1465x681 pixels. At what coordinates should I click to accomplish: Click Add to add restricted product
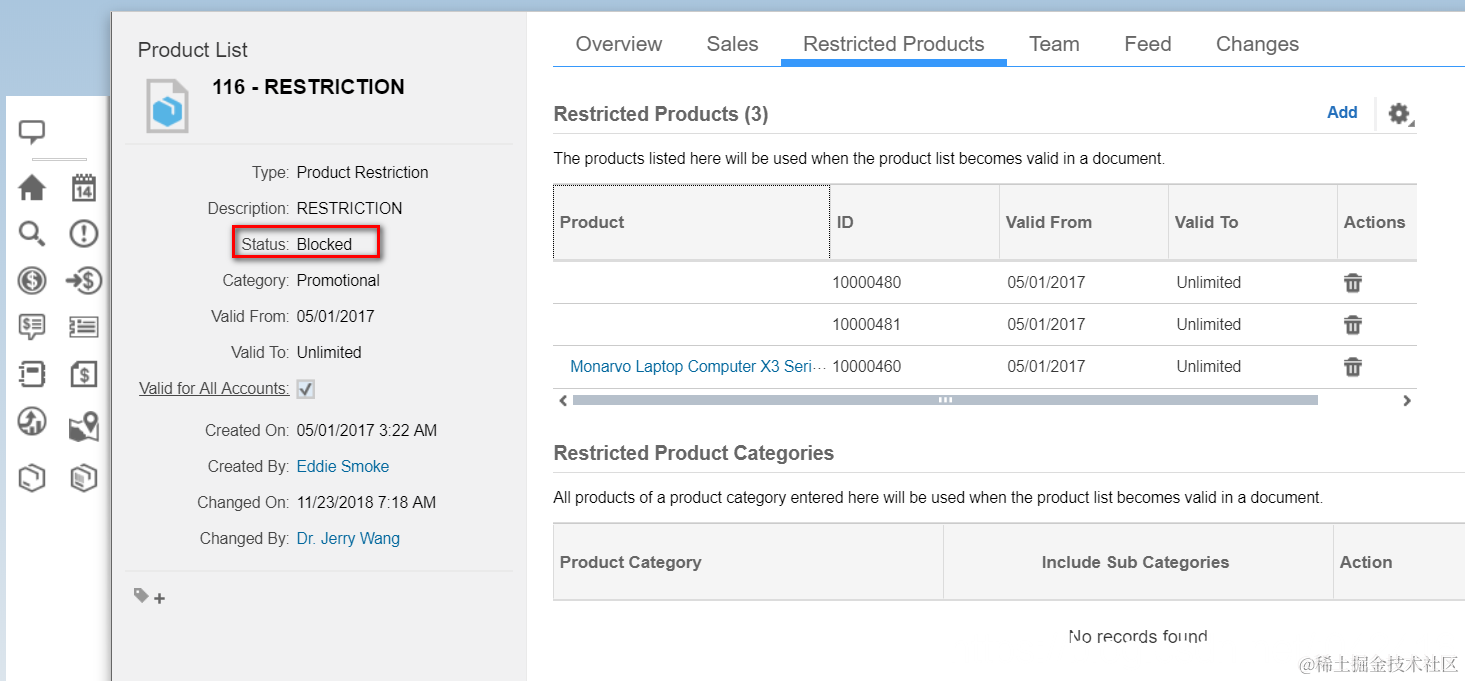click(x=1342, y=113)
